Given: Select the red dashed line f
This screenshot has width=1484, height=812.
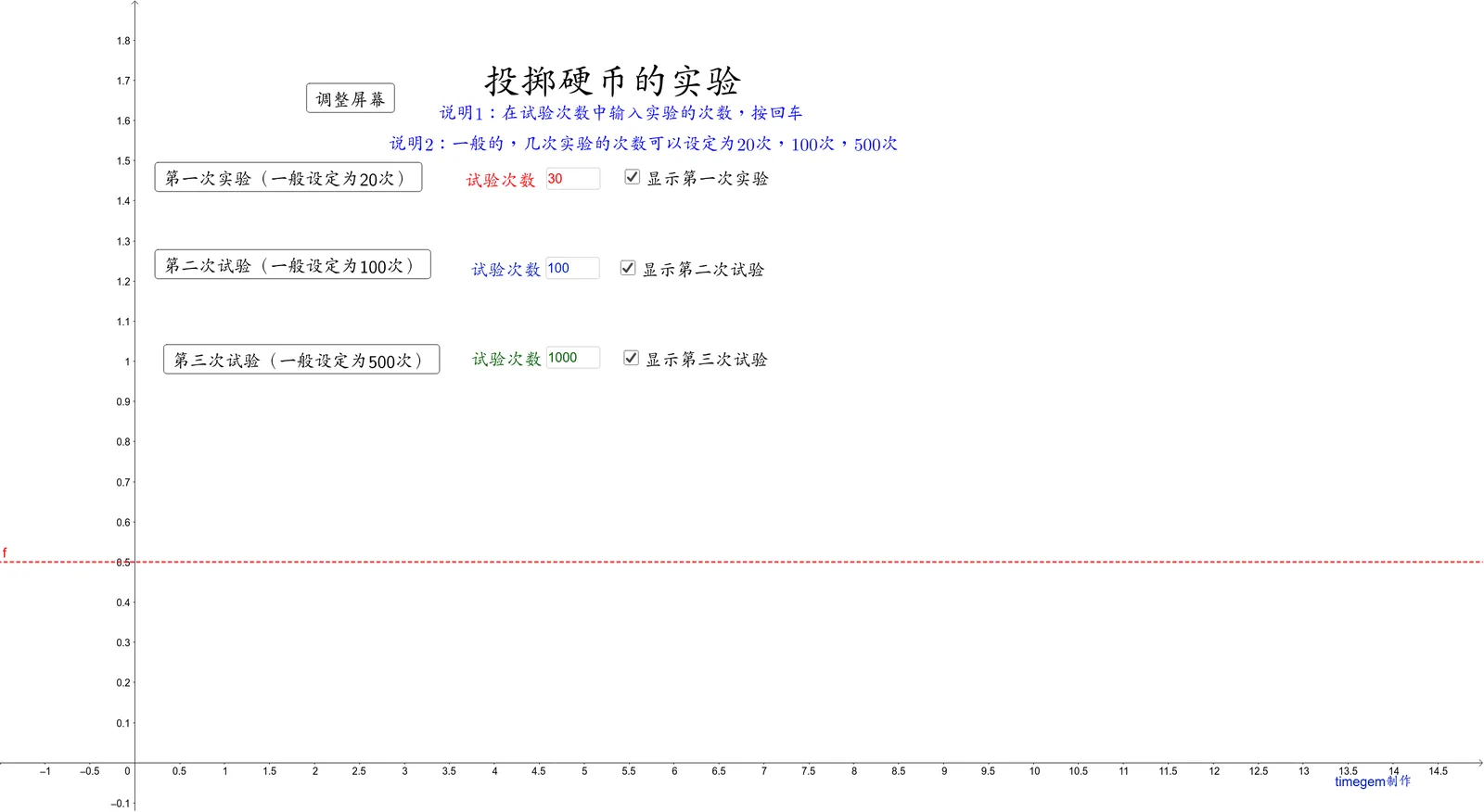Looking at the screenshot, I should point(742,562).
